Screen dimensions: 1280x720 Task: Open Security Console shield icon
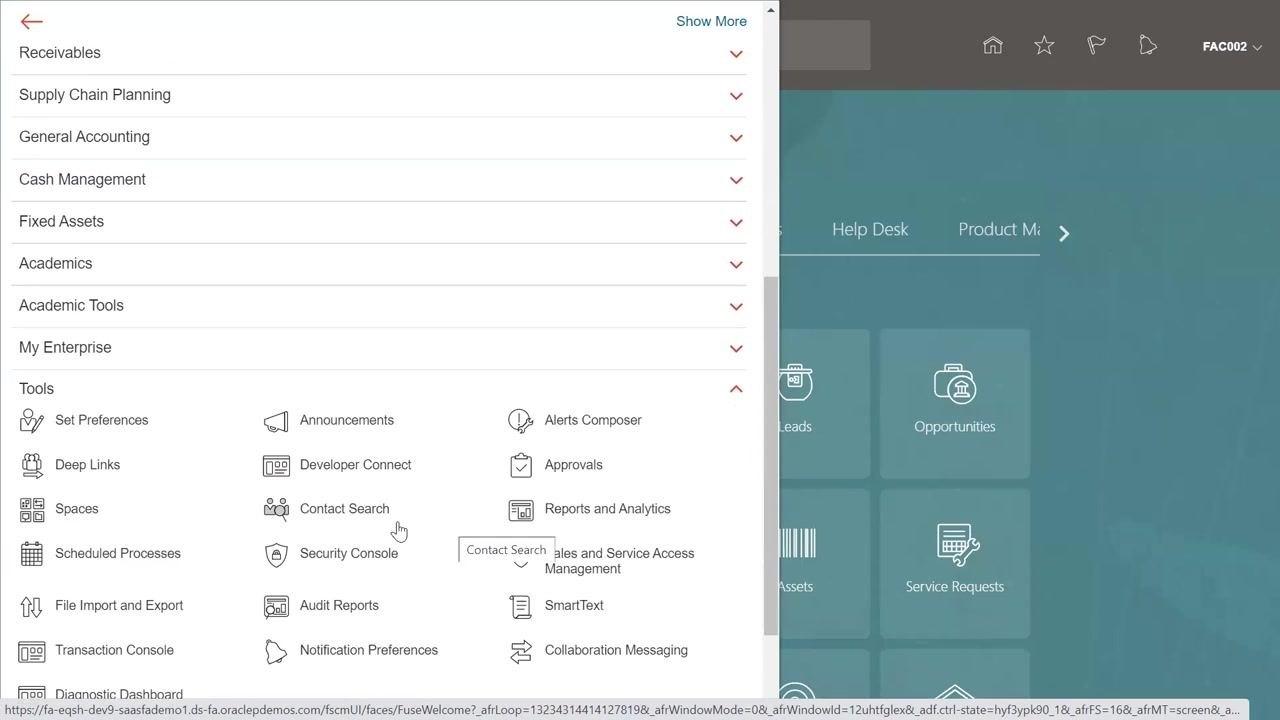point(276,554)
